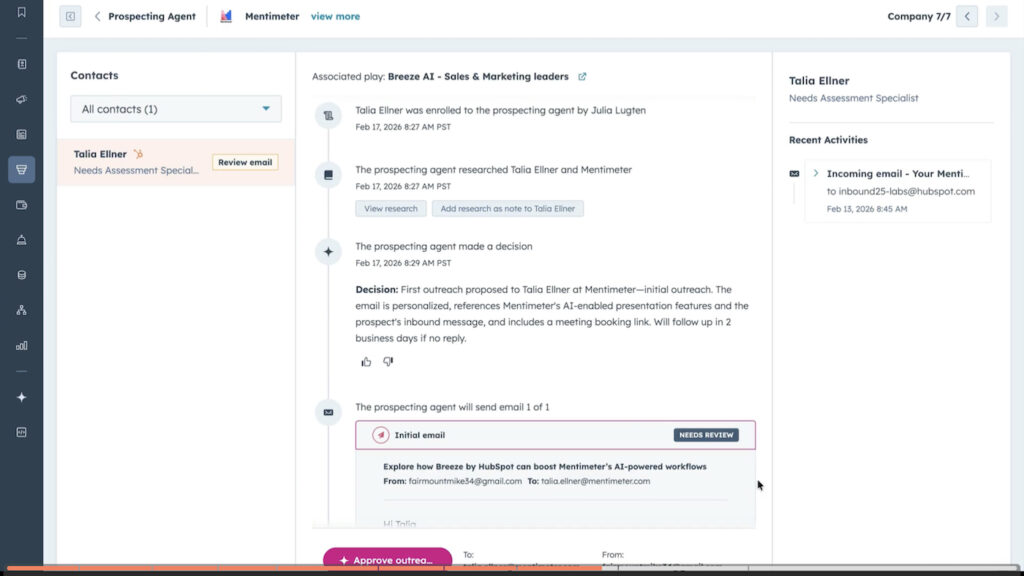Open the Marketing megaphone sidebar icon

22,99
